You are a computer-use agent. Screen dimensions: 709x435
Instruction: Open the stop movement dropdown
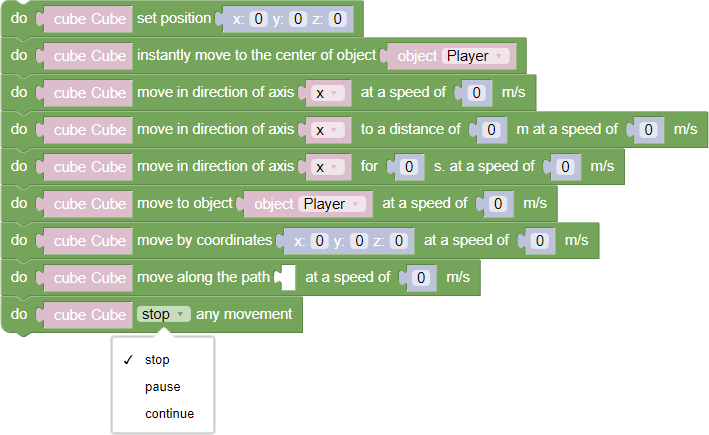click(x=164, y=314)
